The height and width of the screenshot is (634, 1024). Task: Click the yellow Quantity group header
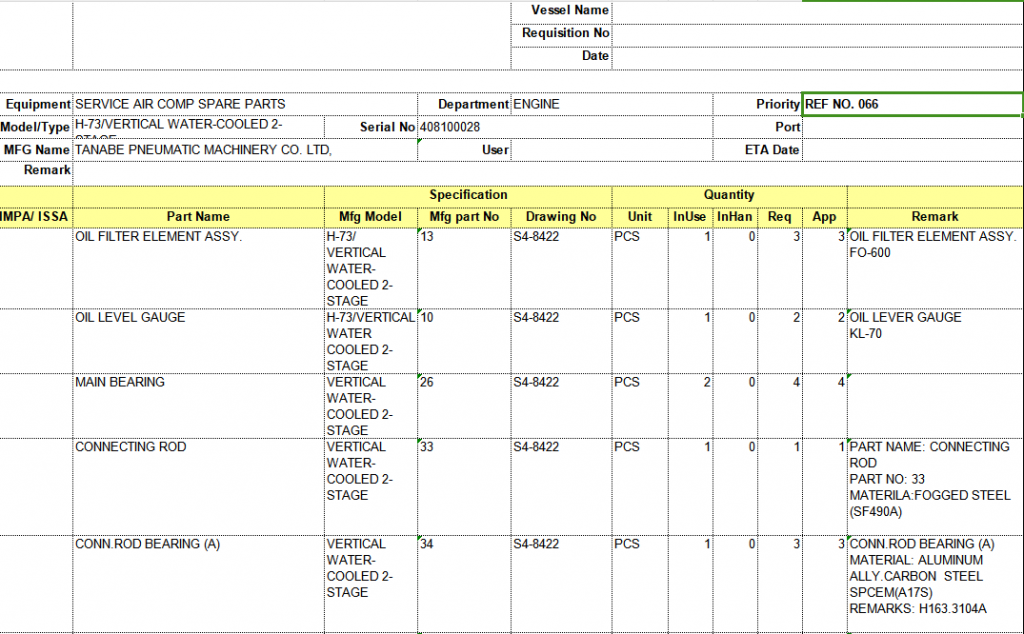[729, 195]
